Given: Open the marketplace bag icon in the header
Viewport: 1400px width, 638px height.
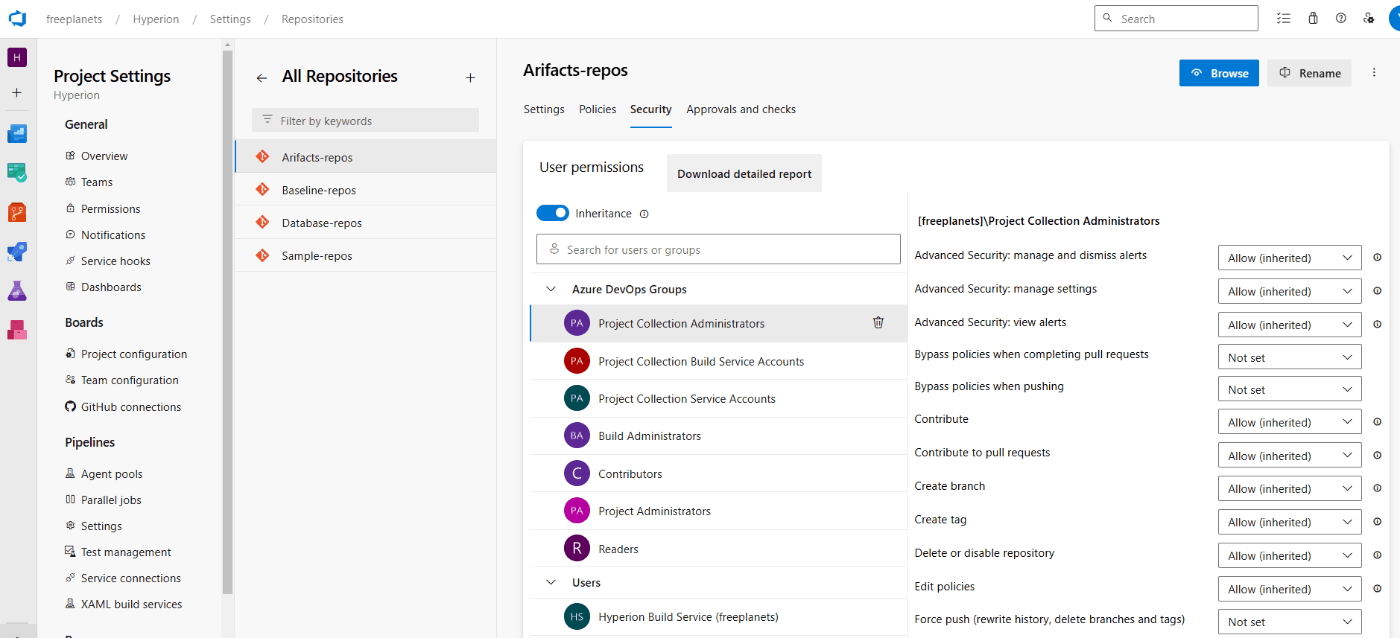Looking at the screenshot, I should [x=1313, y=18].
